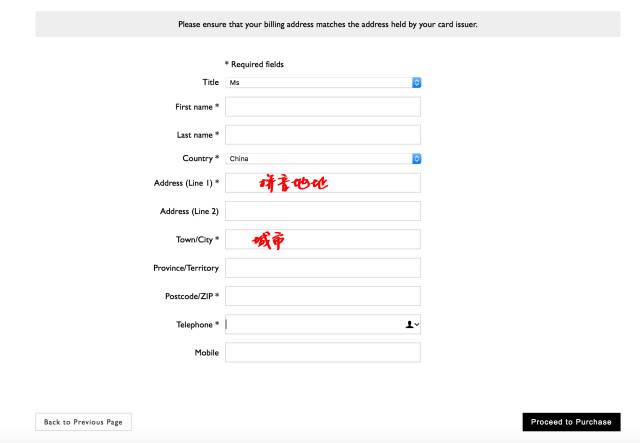Focus the Last name text box
640x443 pixels.
pos(323,134)
